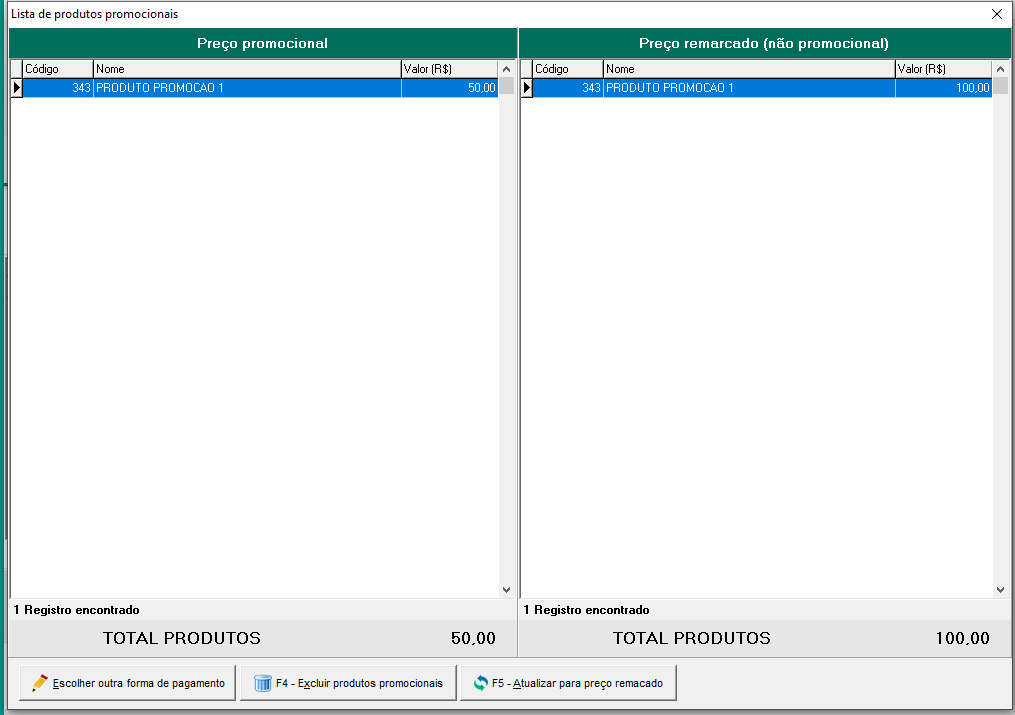The width and height of the screenshot is (1015, 715).
Task: Click the pencil icon for payment method
Action: (x=40, y=683)
